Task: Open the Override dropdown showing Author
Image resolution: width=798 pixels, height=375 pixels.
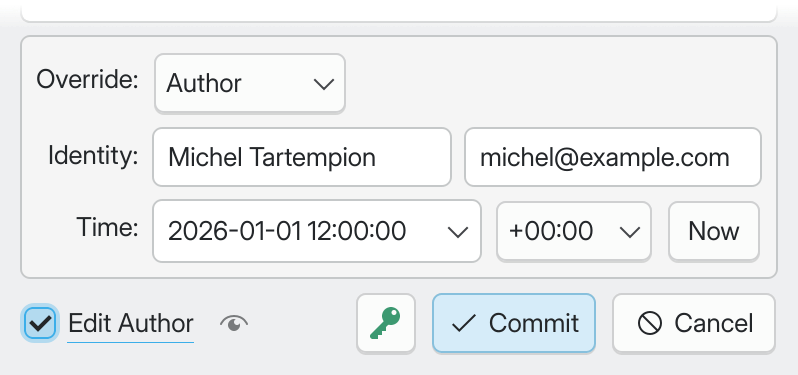Action: click(x=250, y=83)
